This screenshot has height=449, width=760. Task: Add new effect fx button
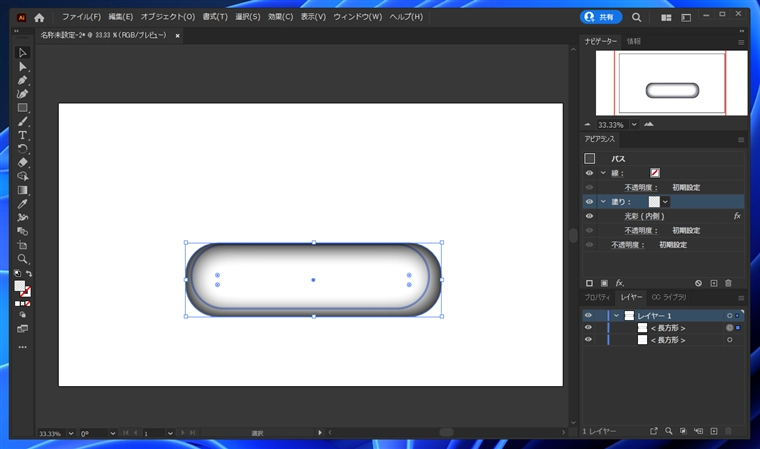click(x=619, y=283)
